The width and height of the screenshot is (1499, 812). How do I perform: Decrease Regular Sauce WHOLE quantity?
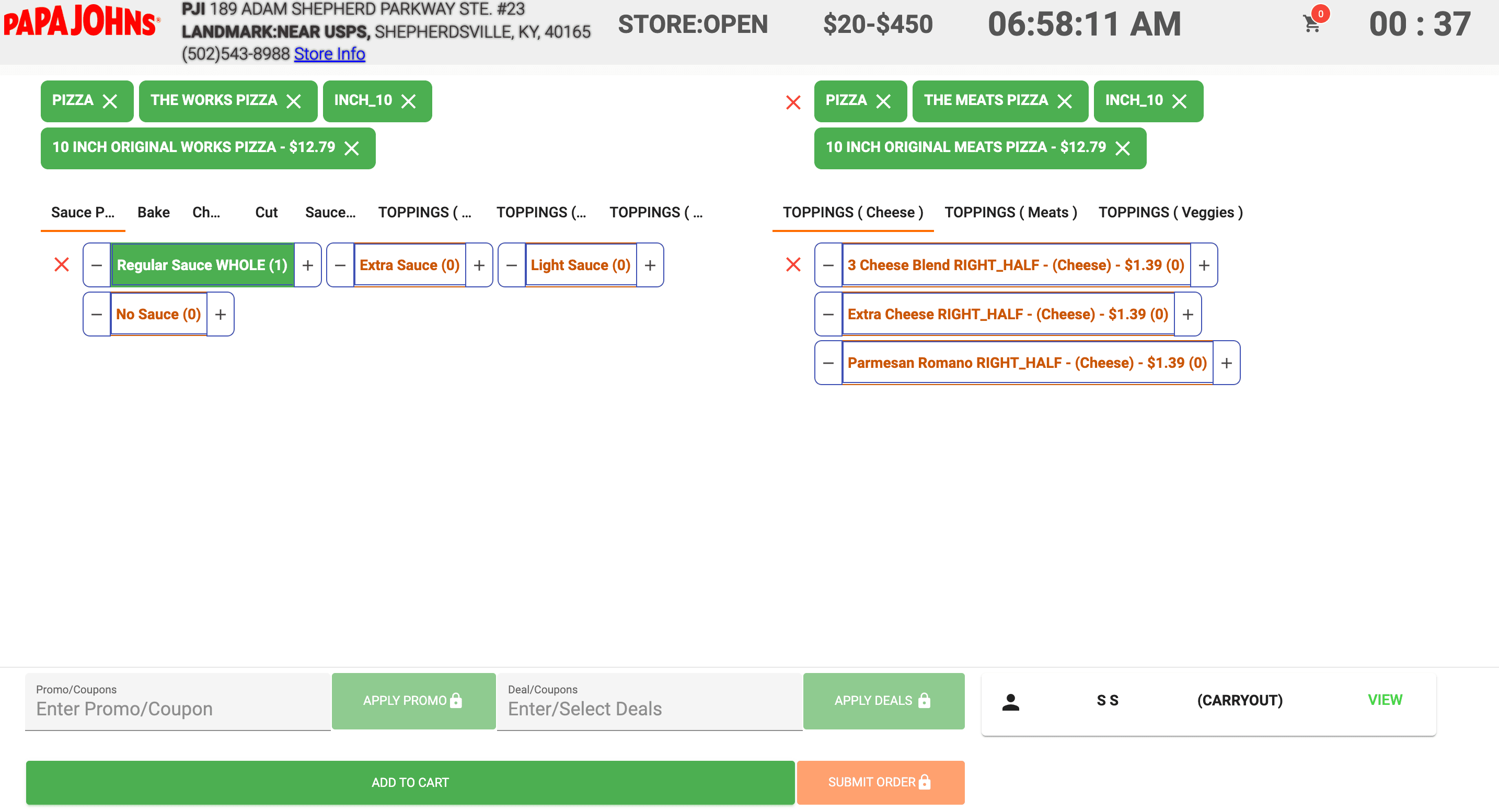click(x=97, y=265)
